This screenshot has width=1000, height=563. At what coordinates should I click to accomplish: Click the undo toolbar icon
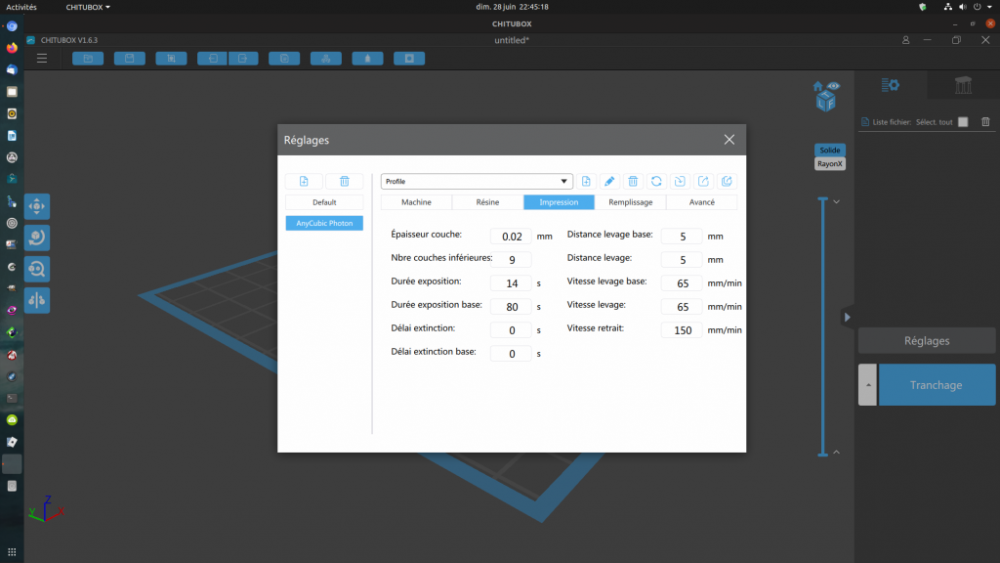point(212,59)
